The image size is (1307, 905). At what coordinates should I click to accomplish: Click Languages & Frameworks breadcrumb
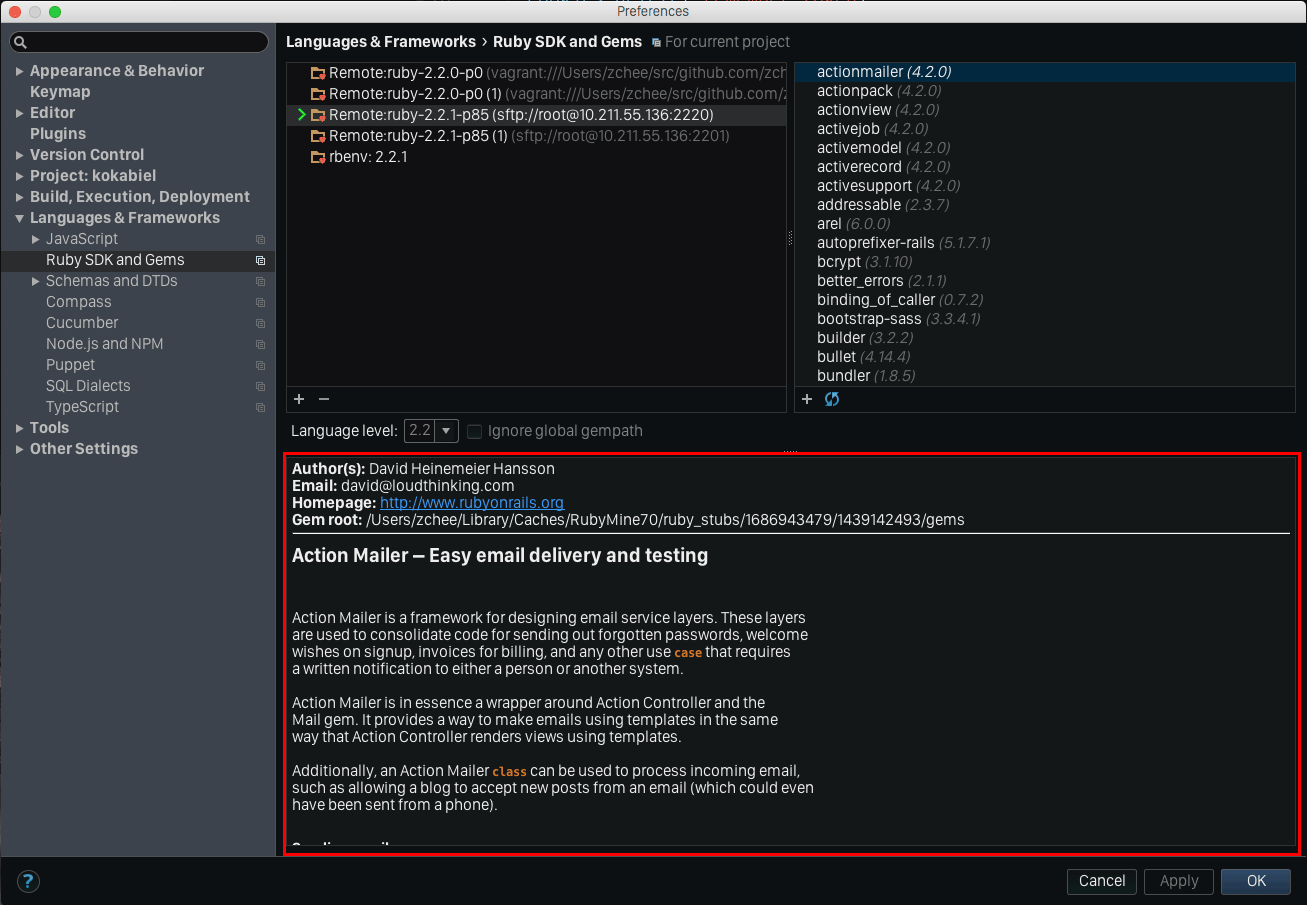[381, 42]
